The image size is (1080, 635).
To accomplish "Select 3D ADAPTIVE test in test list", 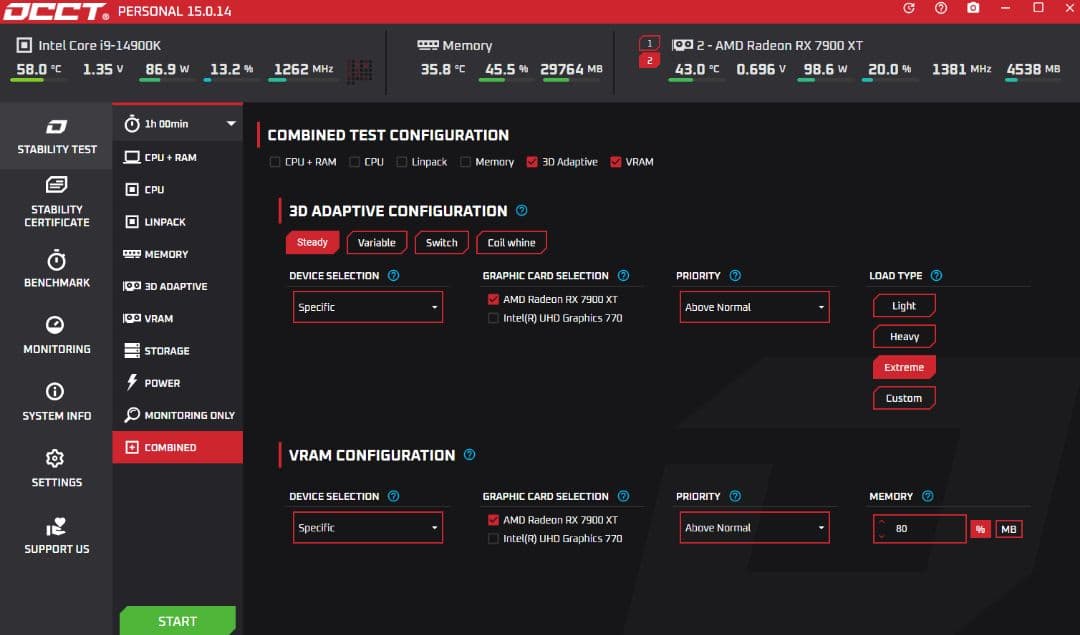I will pyautogui.click(x=178, y=287).
